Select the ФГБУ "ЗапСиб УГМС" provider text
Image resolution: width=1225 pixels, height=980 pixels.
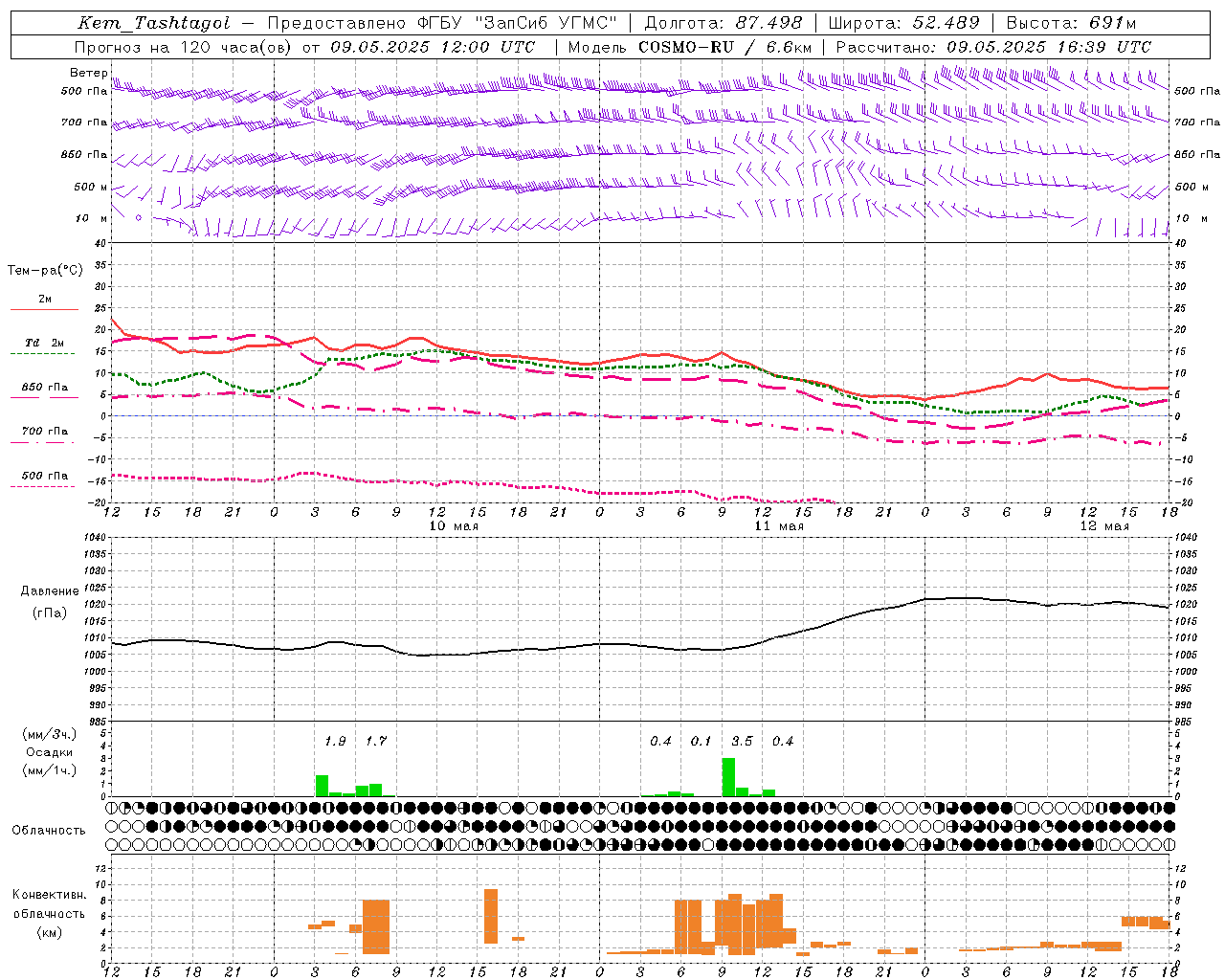[x=517, y=23]
